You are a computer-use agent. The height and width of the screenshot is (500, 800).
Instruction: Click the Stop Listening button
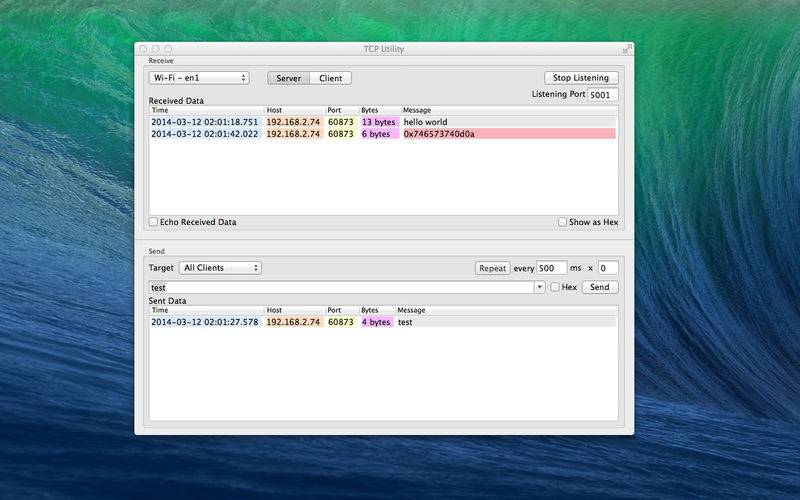pos(581,78)
